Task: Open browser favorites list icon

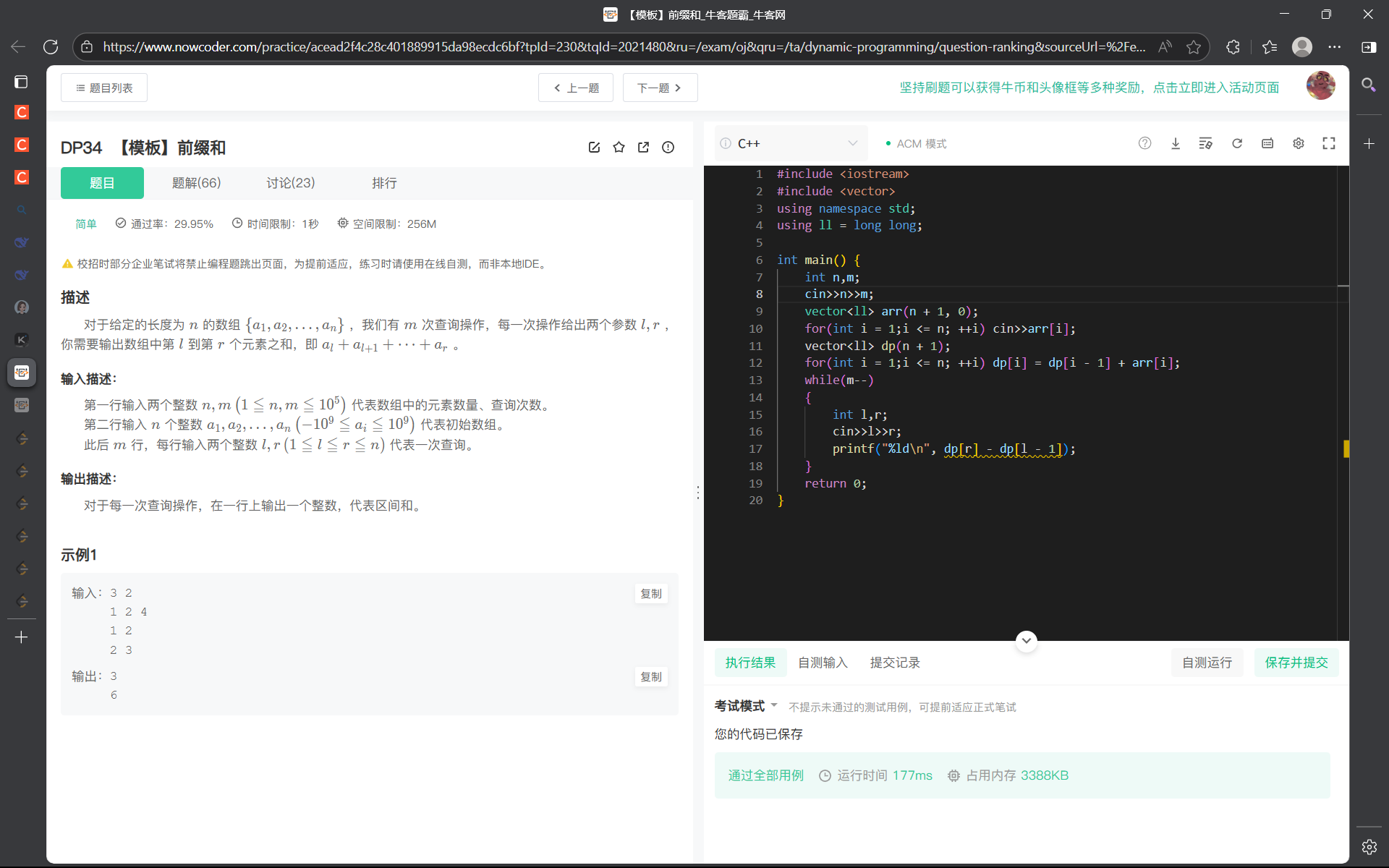Action: (x=1270, y=47)
